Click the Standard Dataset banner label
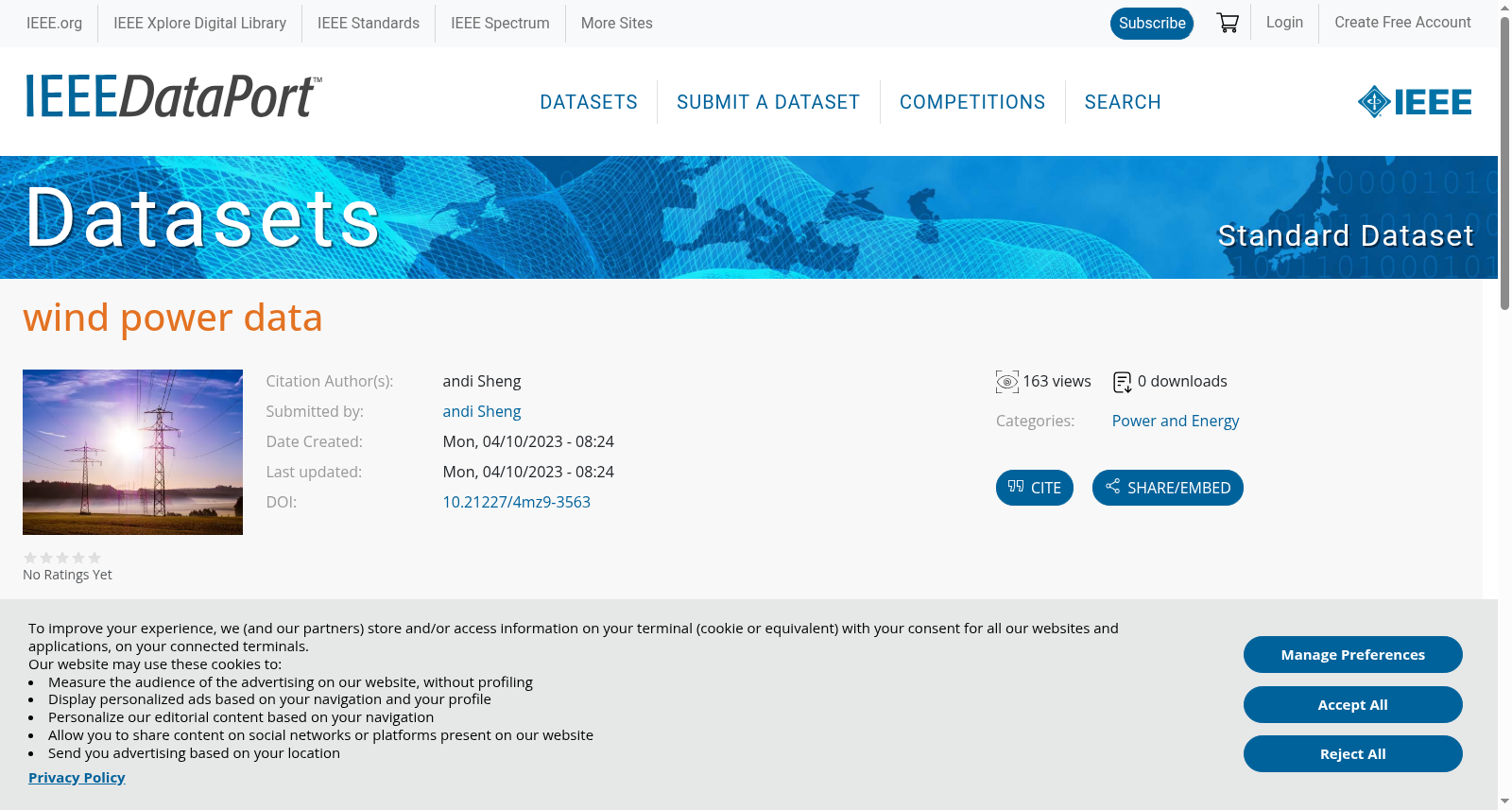Viewport: 1512px width, 810px height. pyautogui.click(x=1346, y=235)
